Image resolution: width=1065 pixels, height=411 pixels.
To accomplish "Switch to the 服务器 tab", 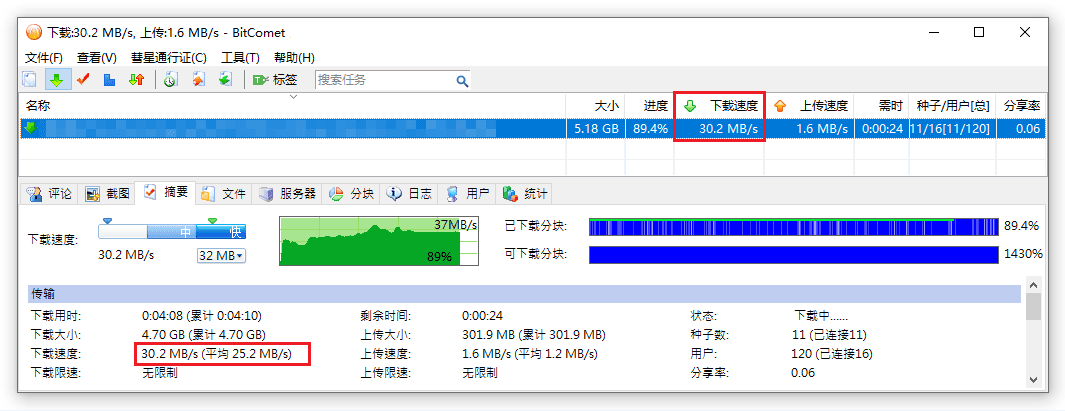I will [288, 193].
